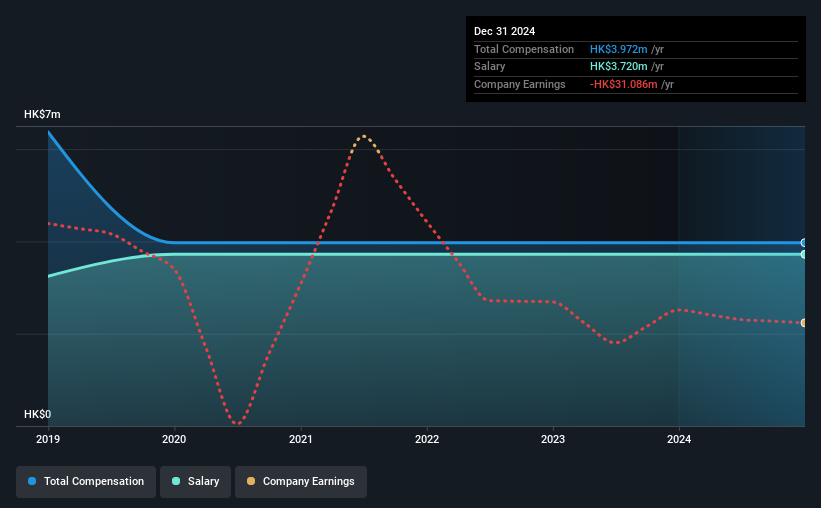Click the 2020 x-axis label
This screenshot has width=821, height=508.
point(174,439)
